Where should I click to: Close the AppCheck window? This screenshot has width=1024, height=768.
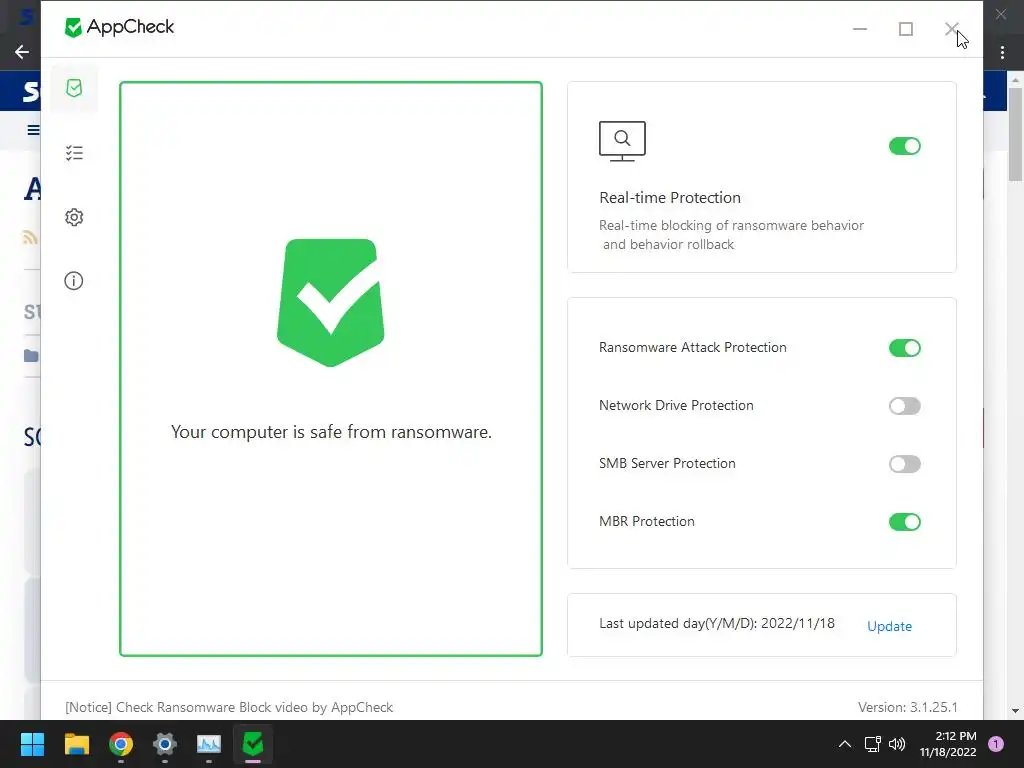(952, 29)
